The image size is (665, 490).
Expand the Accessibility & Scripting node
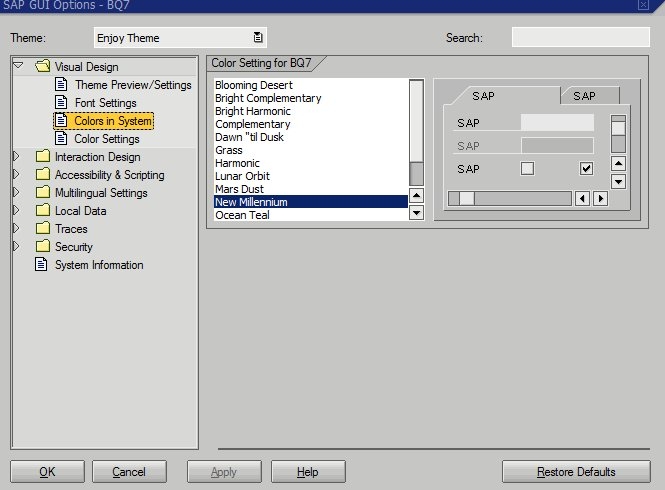[x=16, y=174]
